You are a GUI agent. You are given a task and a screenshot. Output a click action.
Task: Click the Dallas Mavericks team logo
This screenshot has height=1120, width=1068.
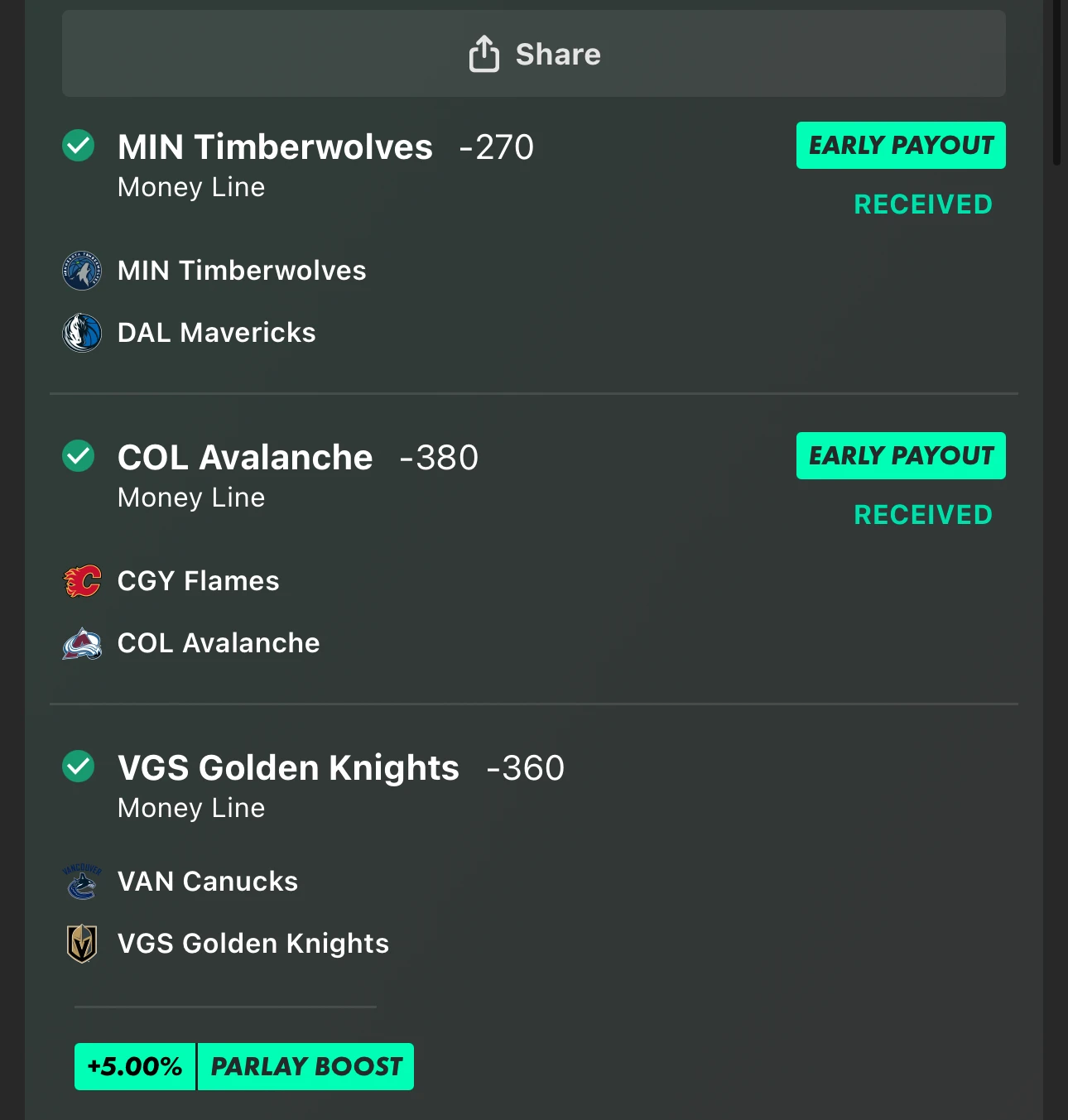pyautogui.click(x=82, y=333)
